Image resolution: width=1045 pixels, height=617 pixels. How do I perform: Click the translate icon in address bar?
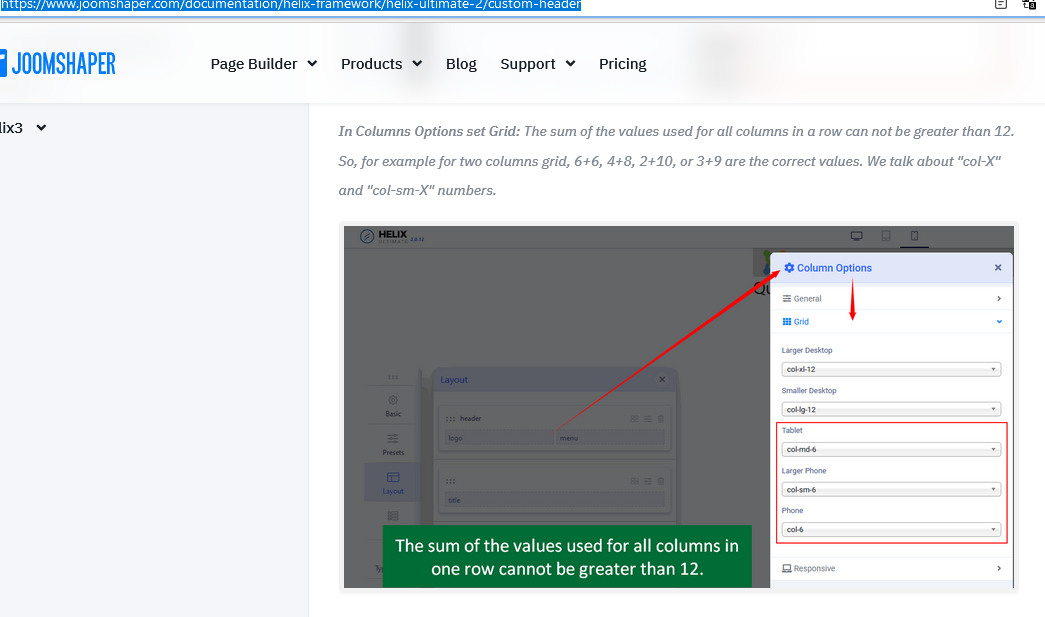click(1028, 5)
